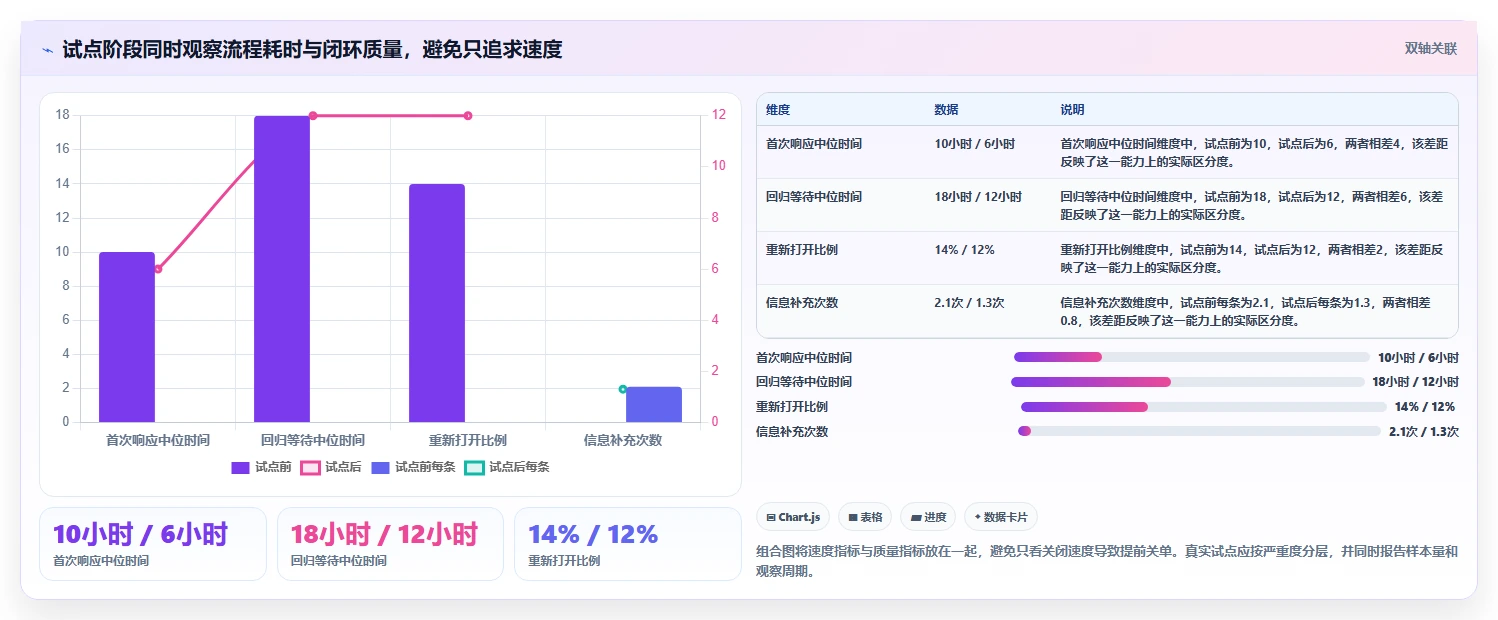Click the 首次响应中位时间 purple bar in chart

pyautogui.click(x=127, y=337)
